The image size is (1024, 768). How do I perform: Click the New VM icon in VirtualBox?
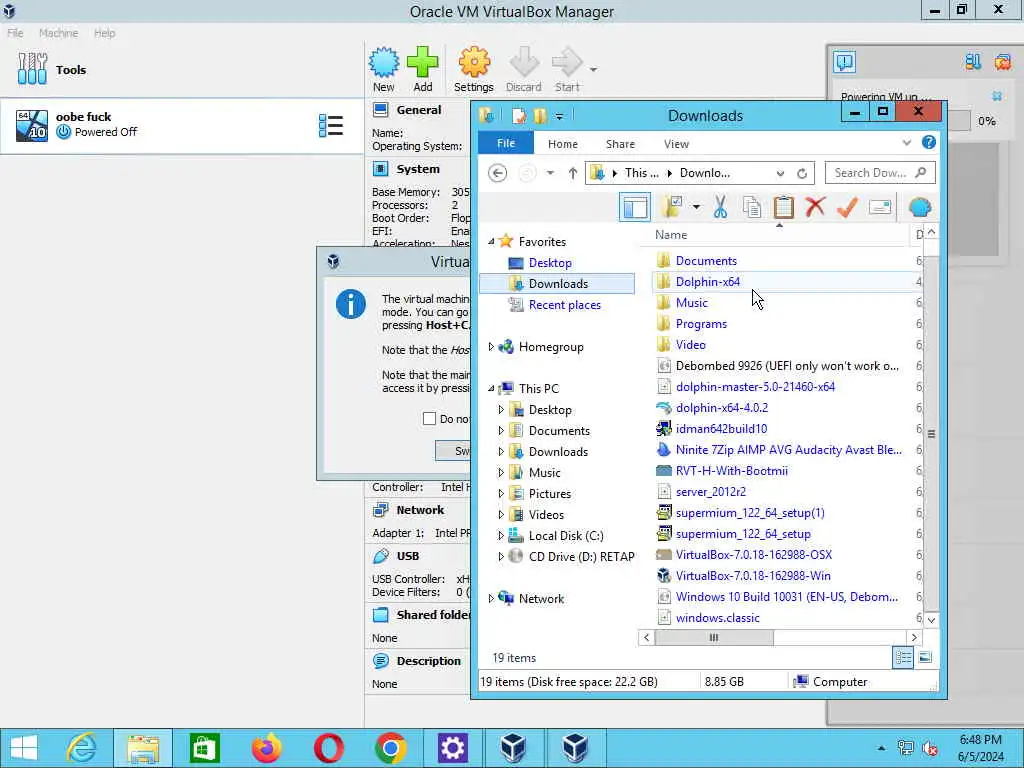click(x=383, y=63)
